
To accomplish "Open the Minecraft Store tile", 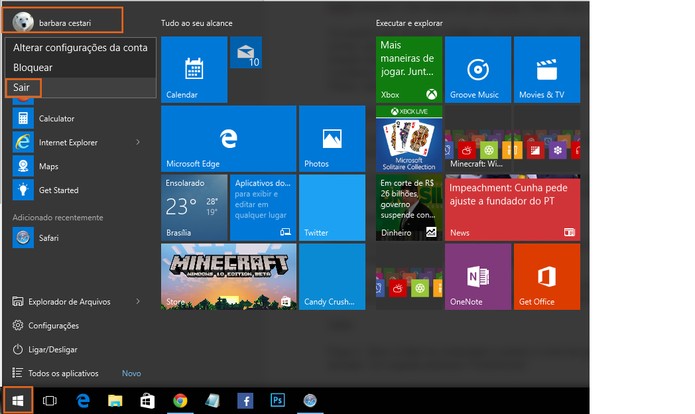I will [x=229, y=277].
